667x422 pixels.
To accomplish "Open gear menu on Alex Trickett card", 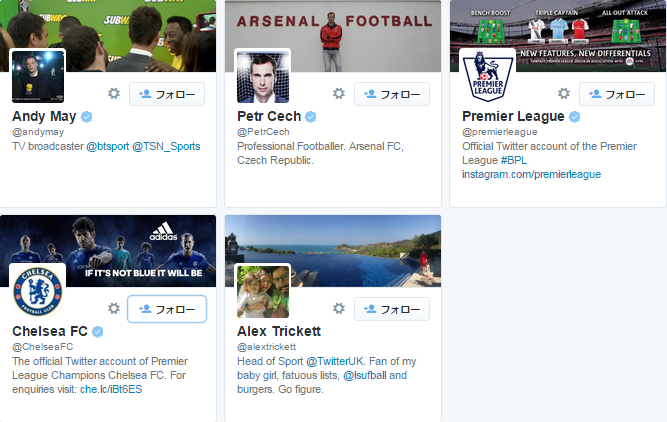I will point(339,309).
